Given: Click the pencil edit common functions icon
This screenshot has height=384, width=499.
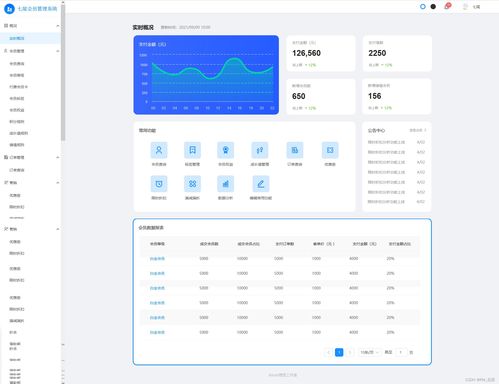Looking at the screenshot, I should coord(261,184).
